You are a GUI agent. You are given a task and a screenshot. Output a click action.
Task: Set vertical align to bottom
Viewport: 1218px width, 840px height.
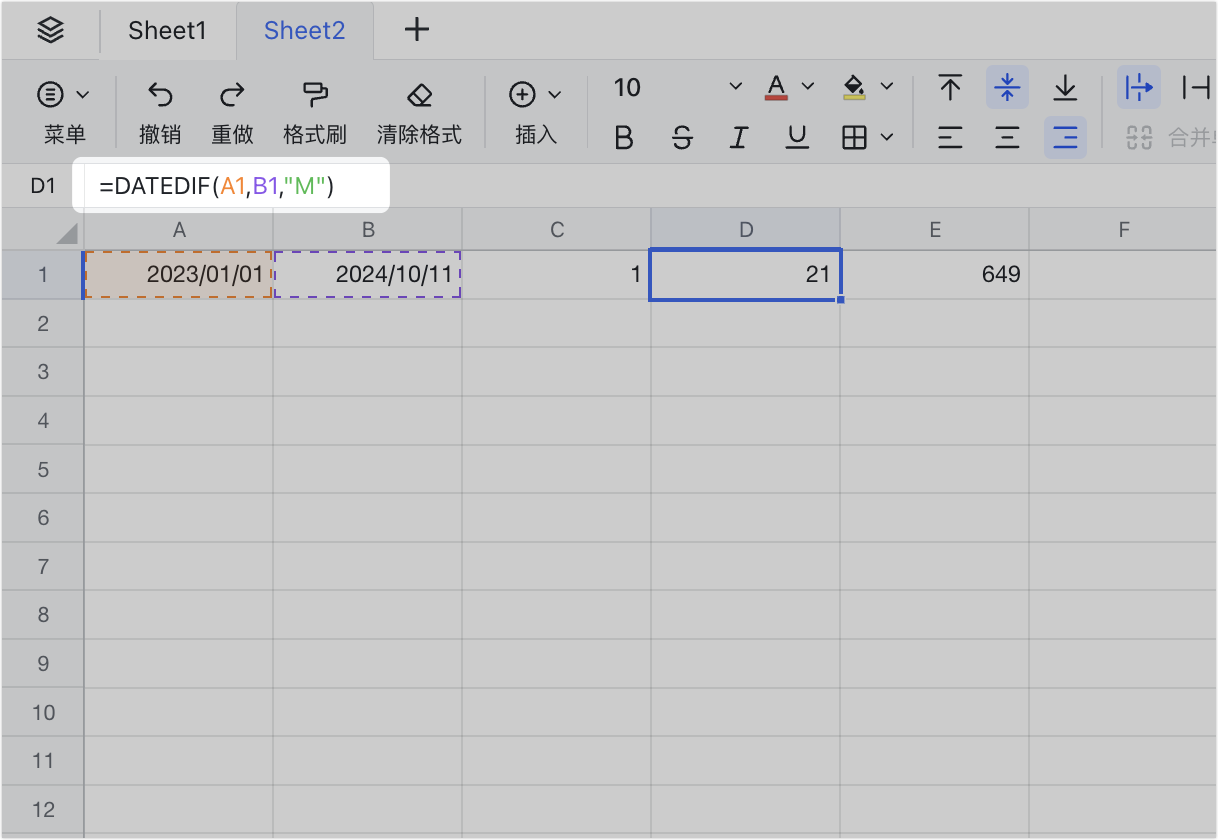coord(1065,88)
